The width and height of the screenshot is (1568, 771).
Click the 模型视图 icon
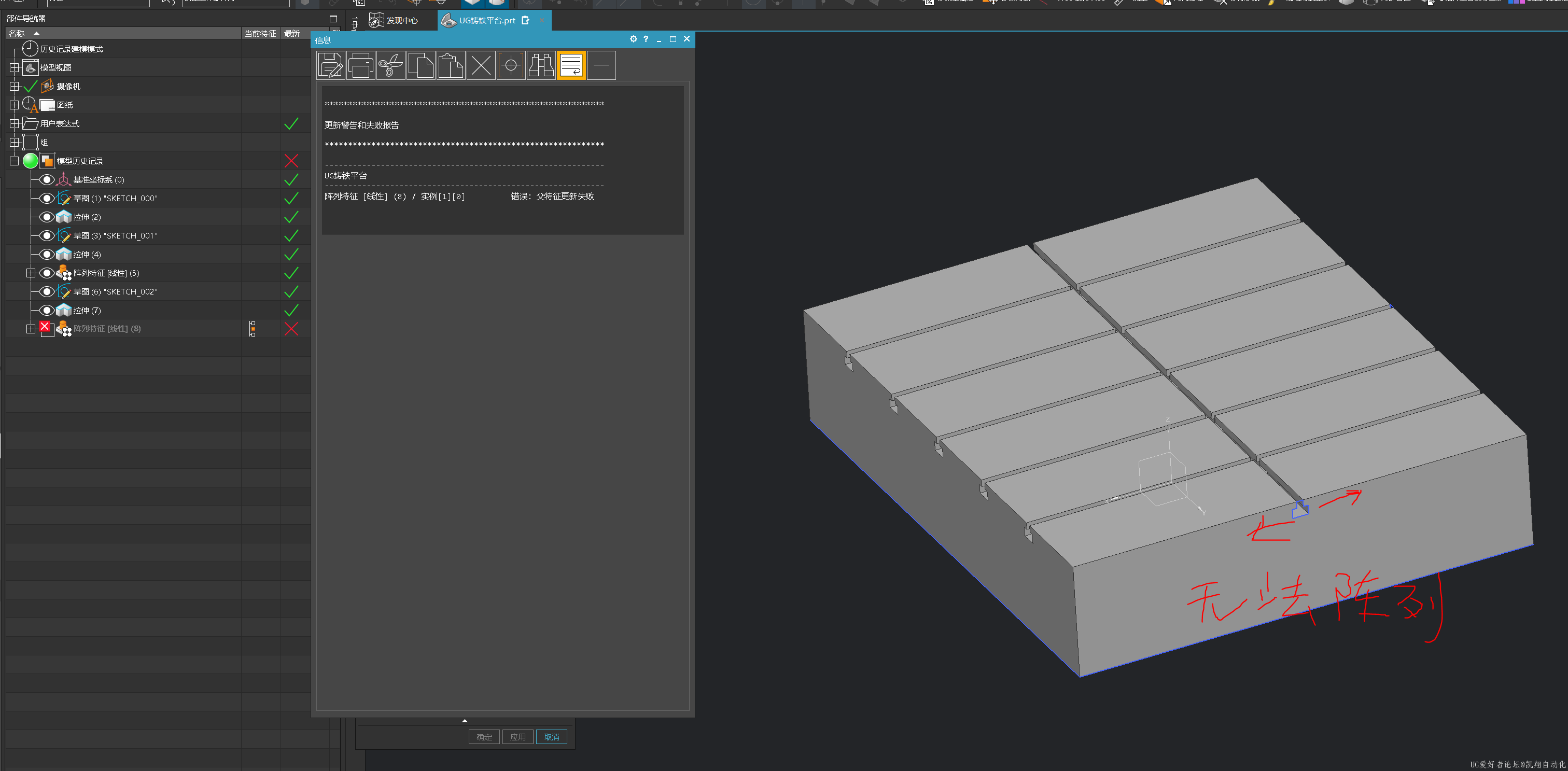pos(31,67)
